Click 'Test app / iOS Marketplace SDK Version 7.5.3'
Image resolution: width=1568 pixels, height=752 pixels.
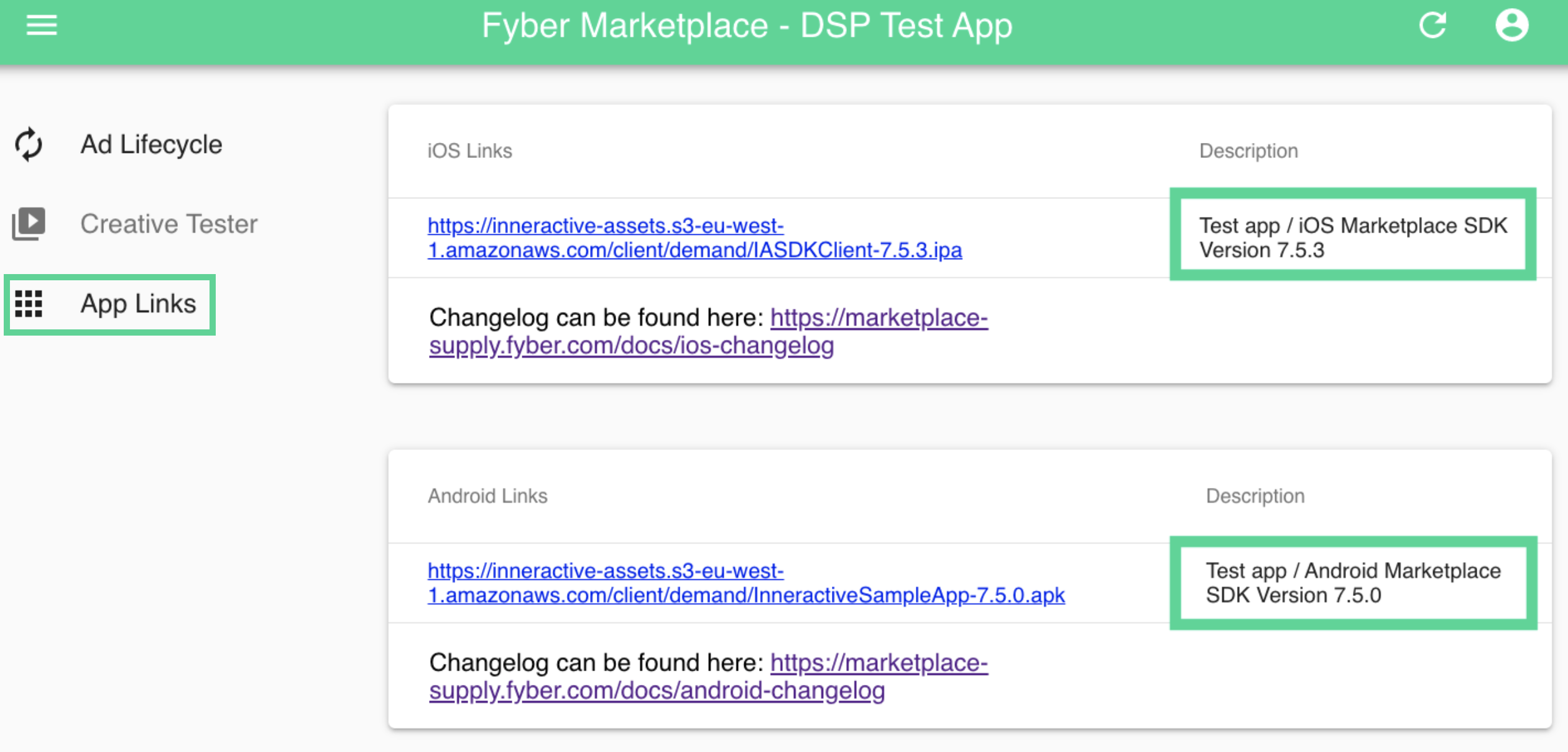[1353, 237]
